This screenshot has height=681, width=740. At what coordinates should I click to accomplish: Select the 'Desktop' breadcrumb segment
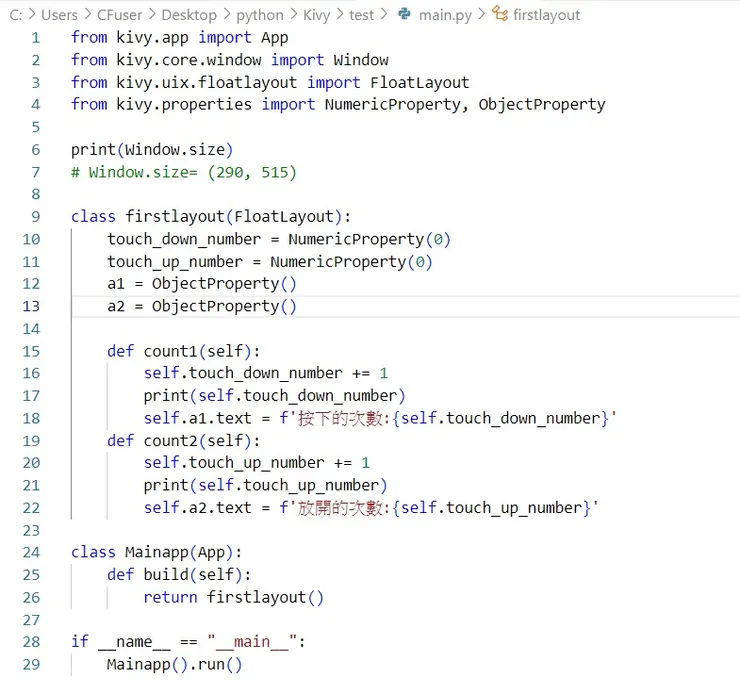tap(189, 15)
